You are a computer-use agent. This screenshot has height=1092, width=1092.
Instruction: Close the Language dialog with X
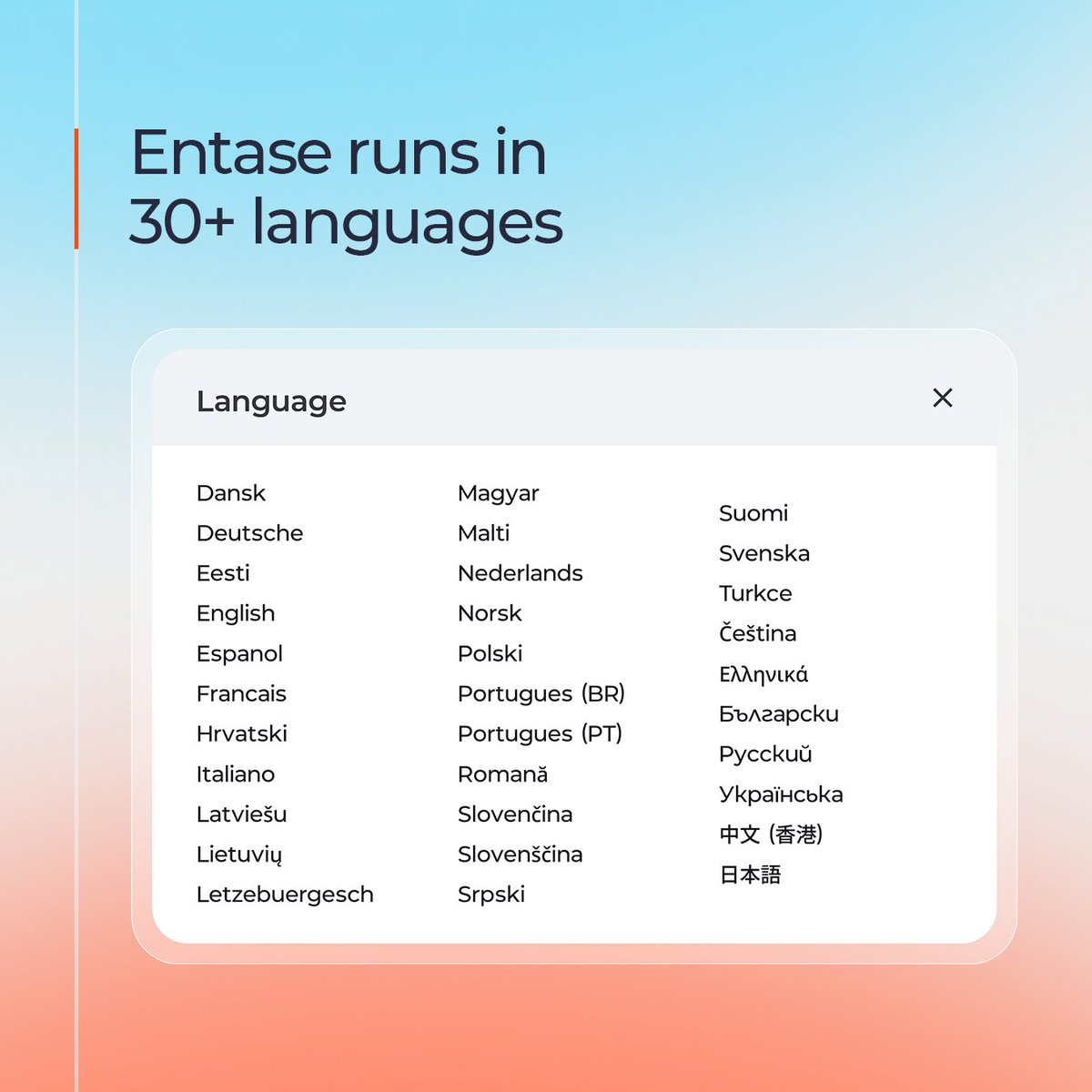943,398
